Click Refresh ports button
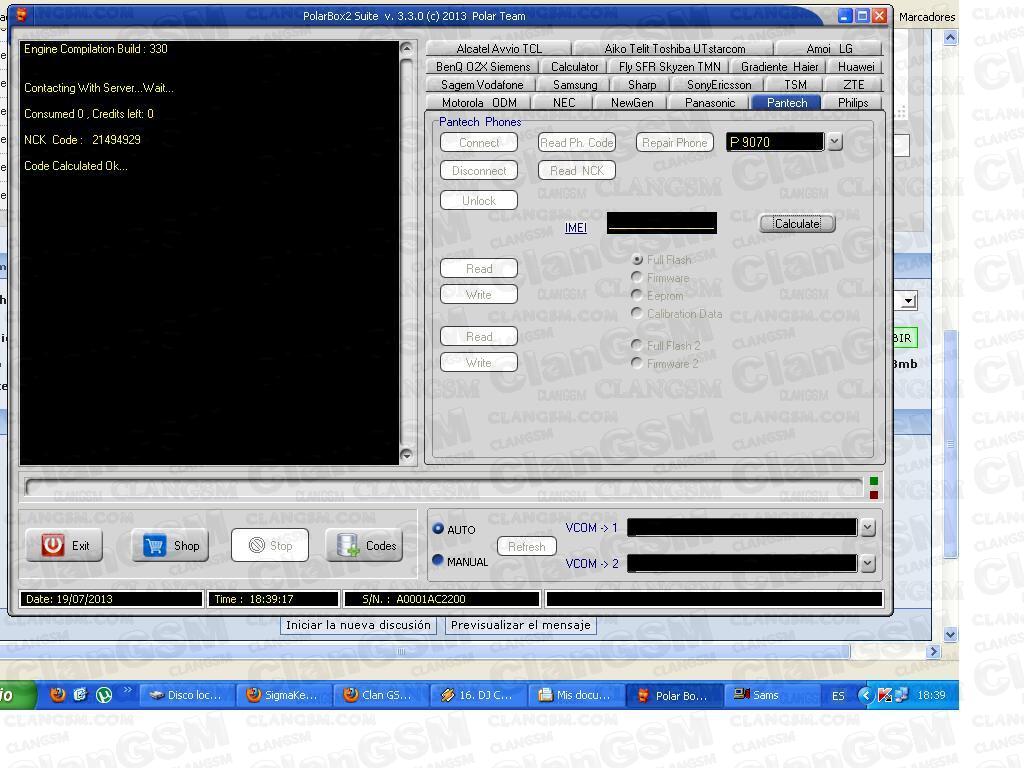The height and width of the screenshot is (768, 1024). click(x=526, y=546)
